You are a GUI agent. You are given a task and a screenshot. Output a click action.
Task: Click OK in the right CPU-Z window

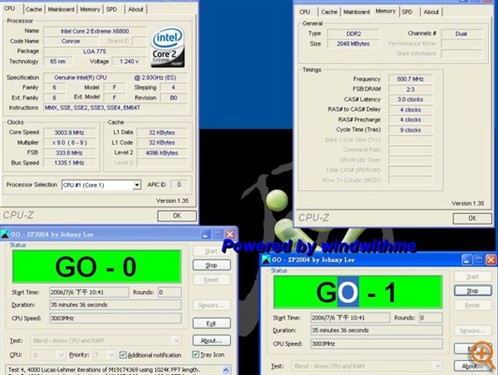472,218
